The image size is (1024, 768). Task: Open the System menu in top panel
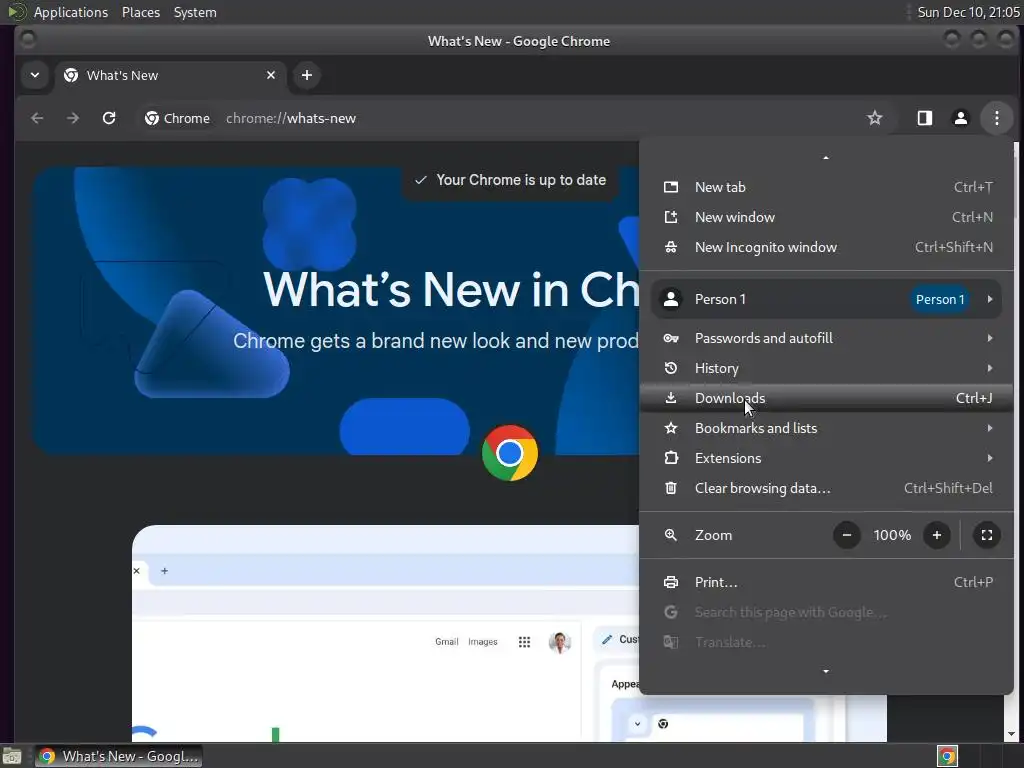(x=195, y=12)
